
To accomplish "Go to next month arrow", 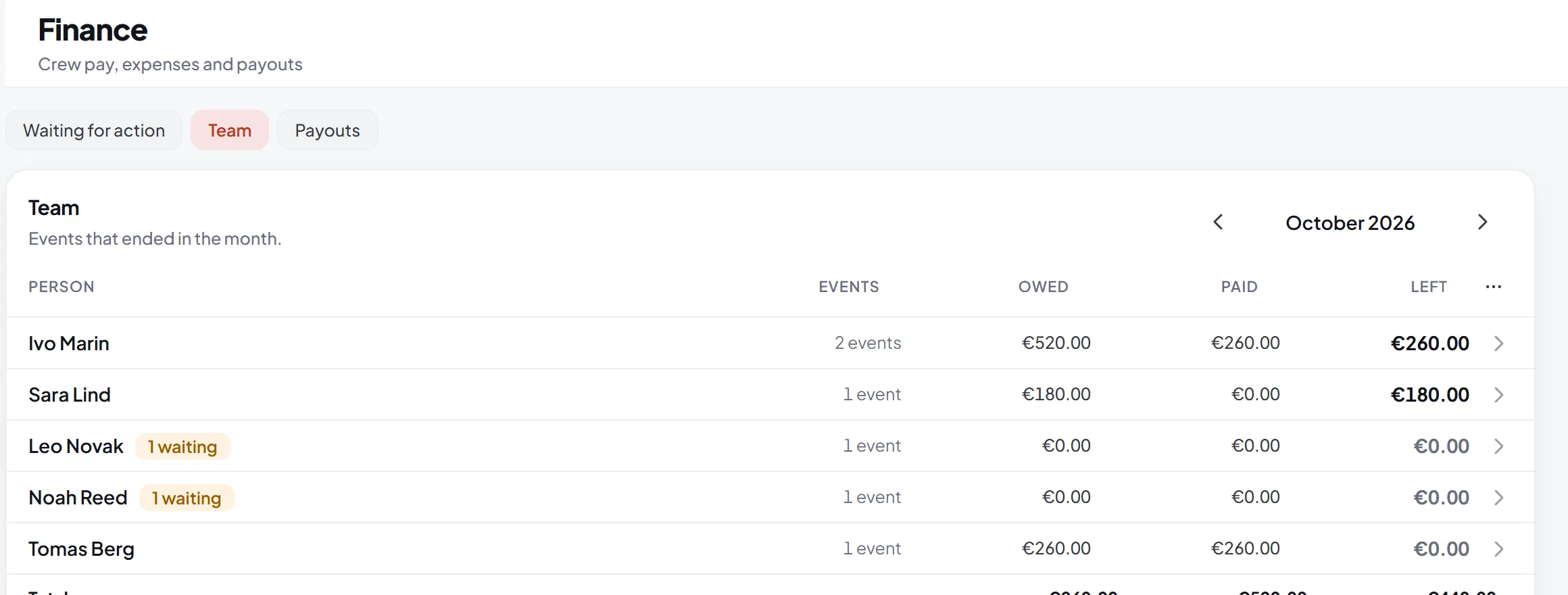I will pos(1483,222).
